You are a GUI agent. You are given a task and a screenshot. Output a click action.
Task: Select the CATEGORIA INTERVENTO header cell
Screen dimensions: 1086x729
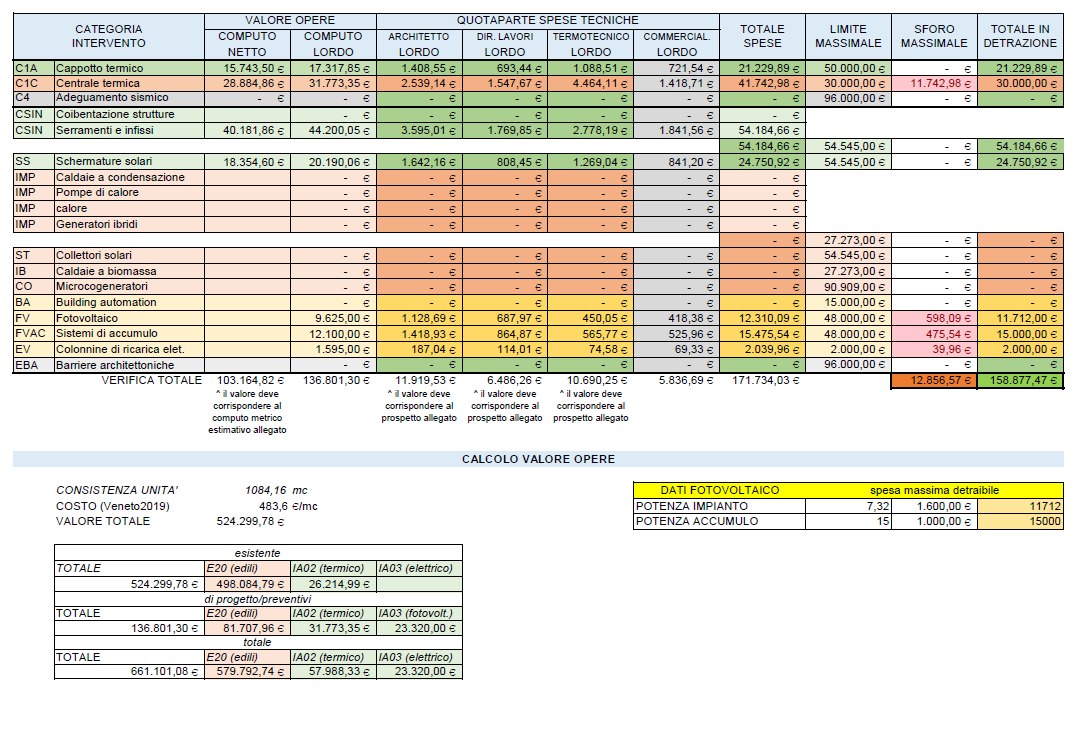tap(109, 36)
